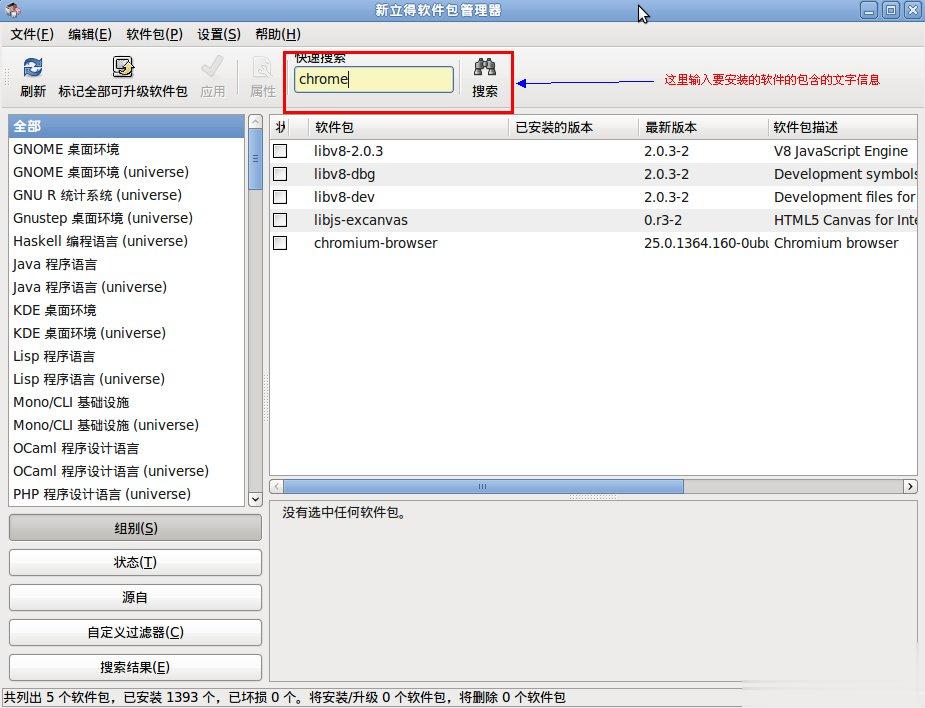The width and height of the screenshot is (925, 708).
Task: Select Gnustep 桌面环境 (universe) category
Action: (126, 218)
